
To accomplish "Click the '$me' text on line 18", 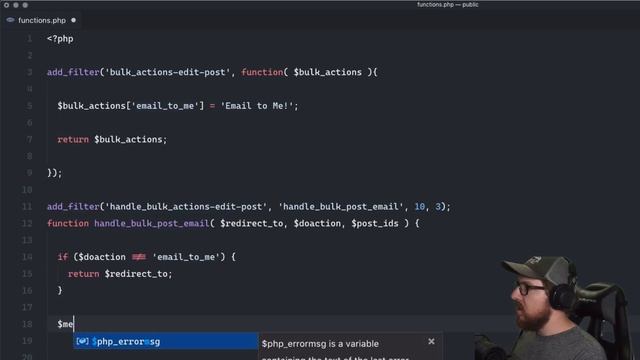I will point(65,324).
